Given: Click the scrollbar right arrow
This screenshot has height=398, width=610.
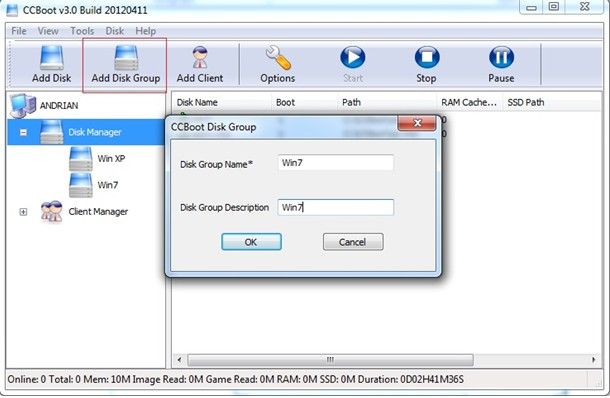Looking at the screenshot, I should [x=593, y=359].
